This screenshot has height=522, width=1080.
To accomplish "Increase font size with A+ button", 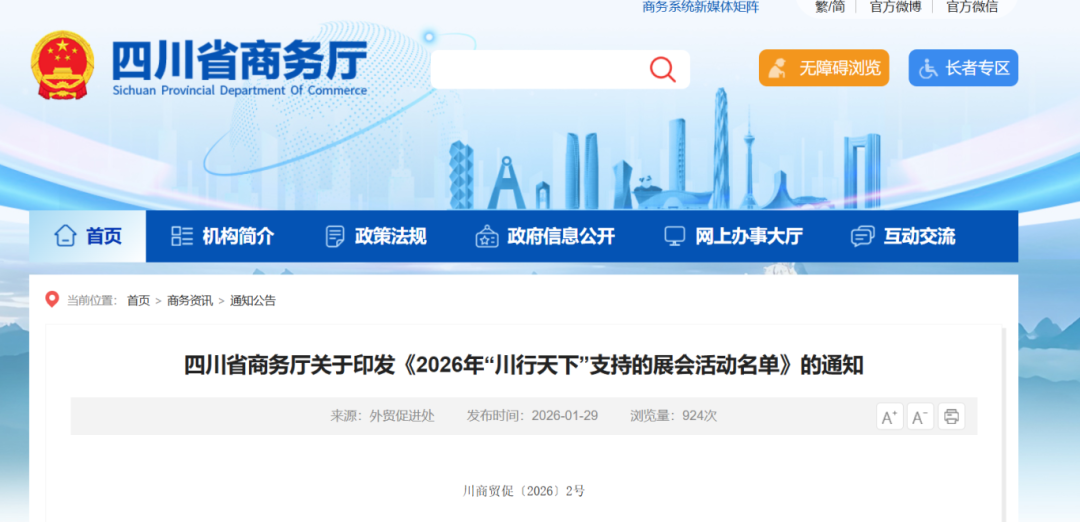I will click(x=889, y=417).
